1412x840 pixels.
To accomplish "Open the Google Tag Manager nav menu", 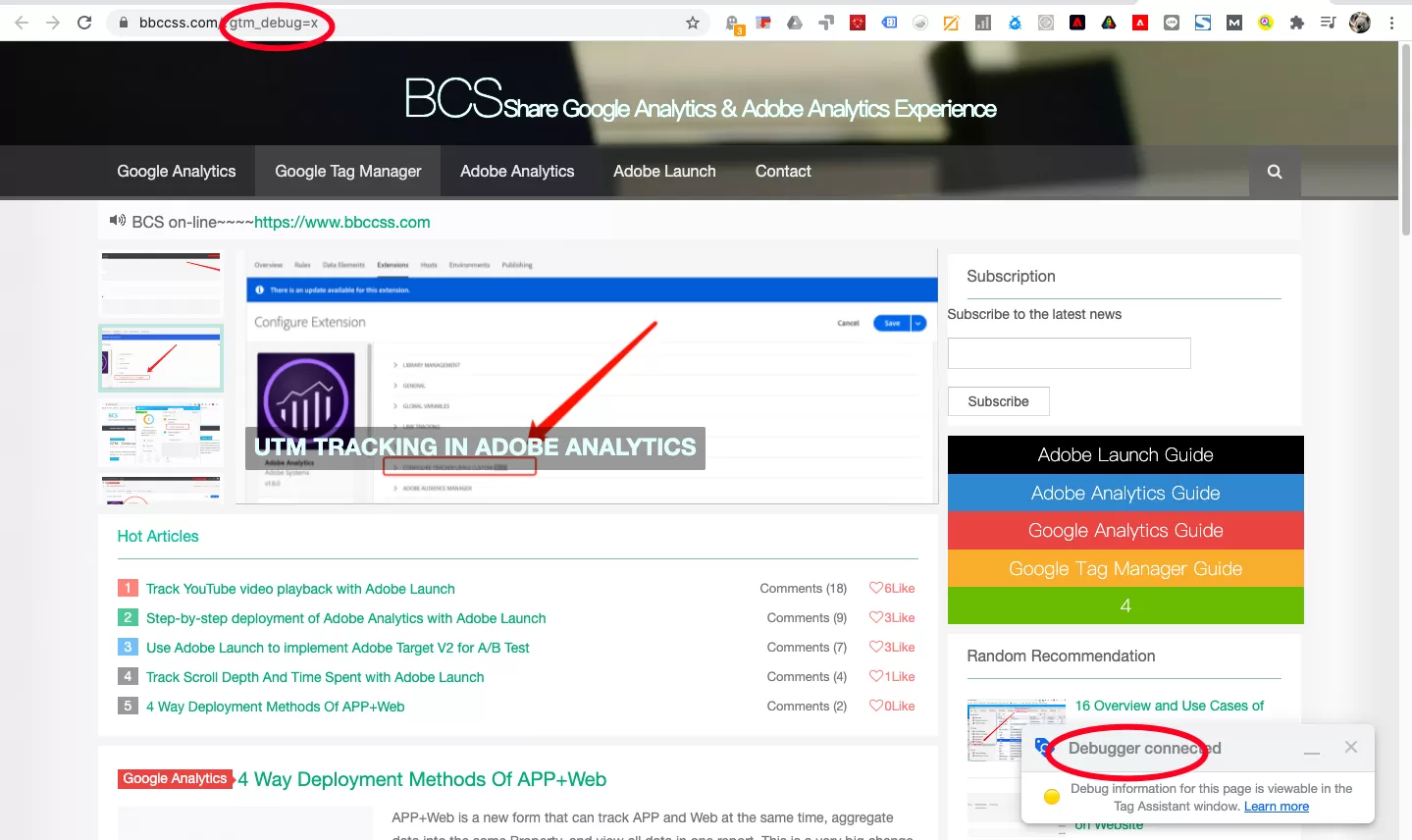I will pos(348,172).
